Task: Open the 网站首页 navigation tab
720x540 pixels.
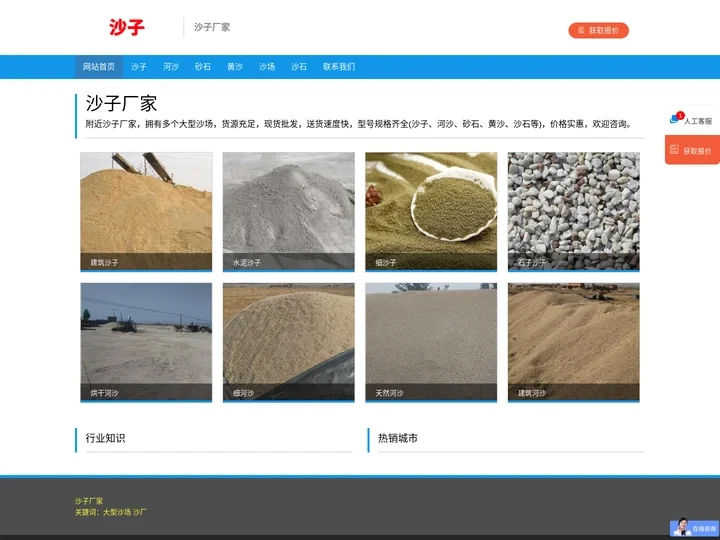Action: coord(98,67)
